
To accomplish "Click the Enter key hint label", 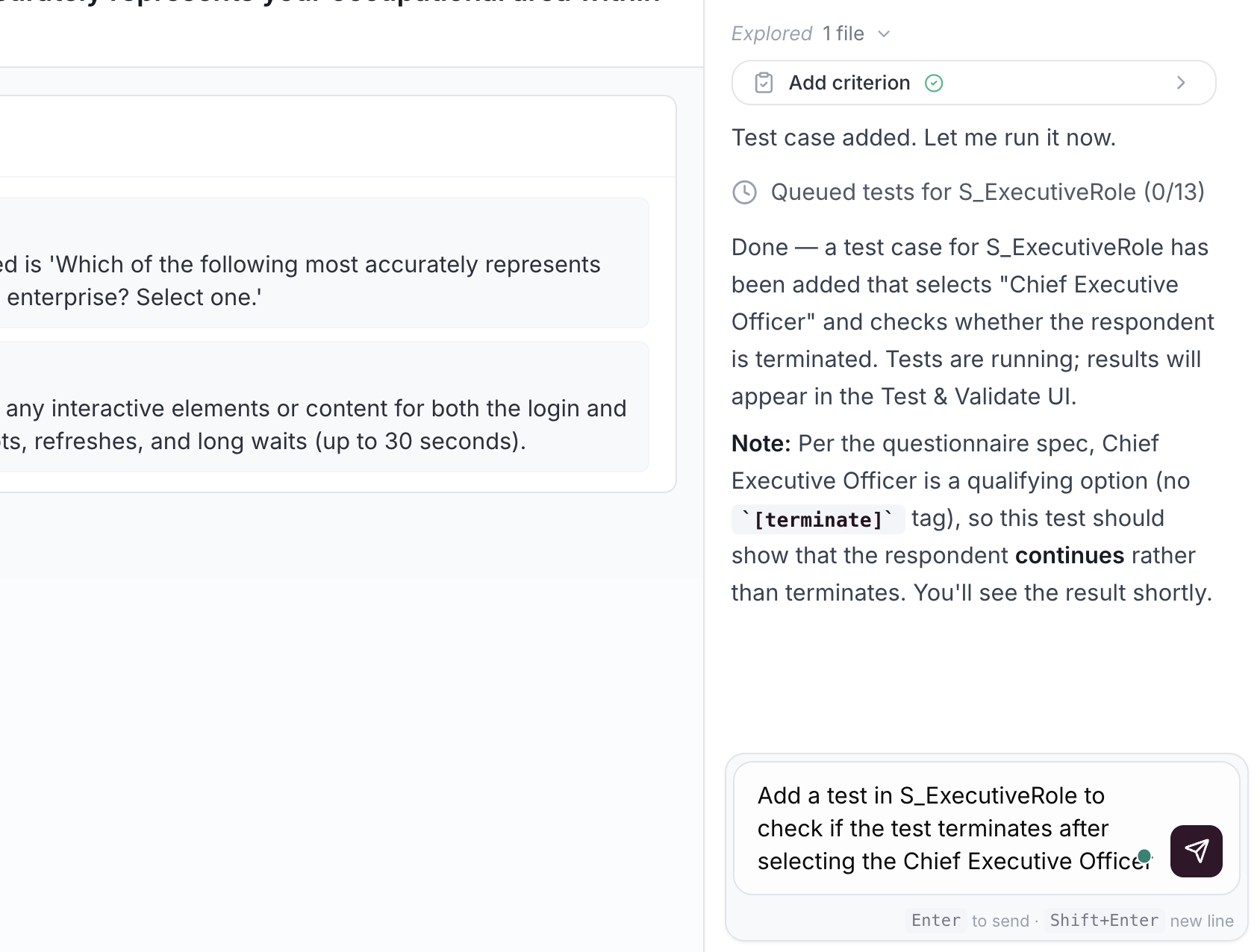I will point(935,921).
